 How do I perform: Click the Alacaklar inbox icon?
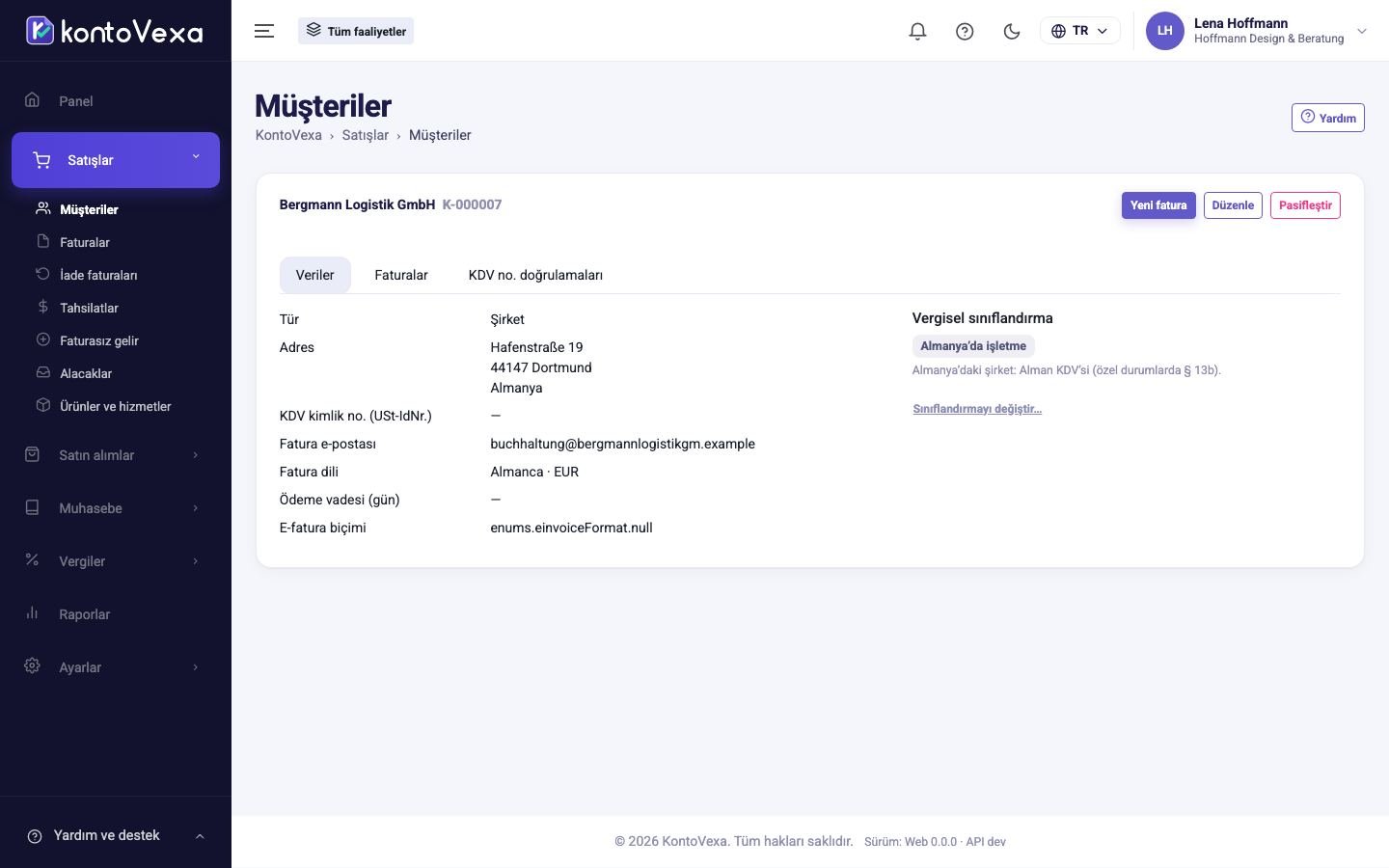tap(42, 372)
